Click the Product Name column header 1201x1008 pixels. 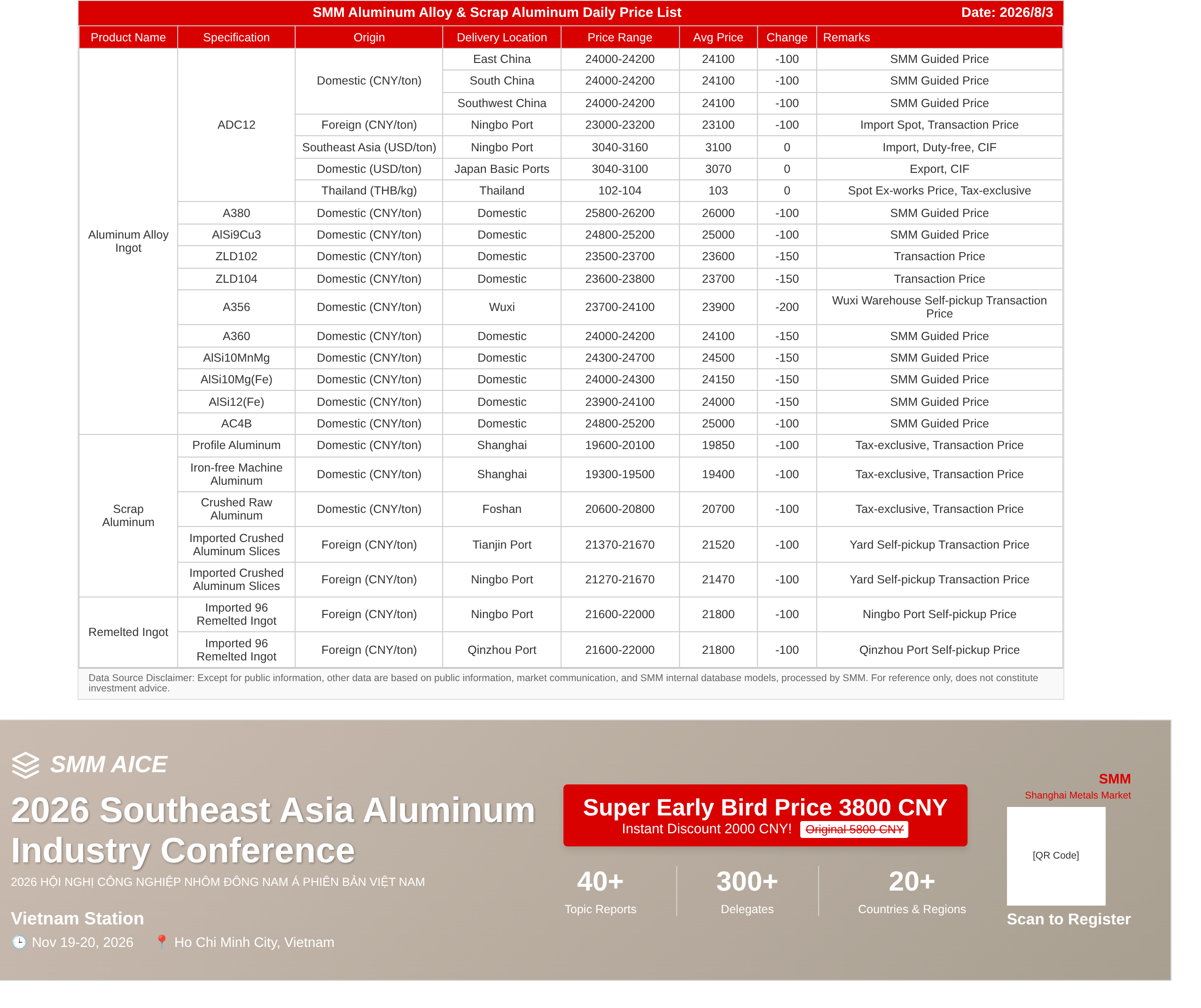click(x=128, y=37)
